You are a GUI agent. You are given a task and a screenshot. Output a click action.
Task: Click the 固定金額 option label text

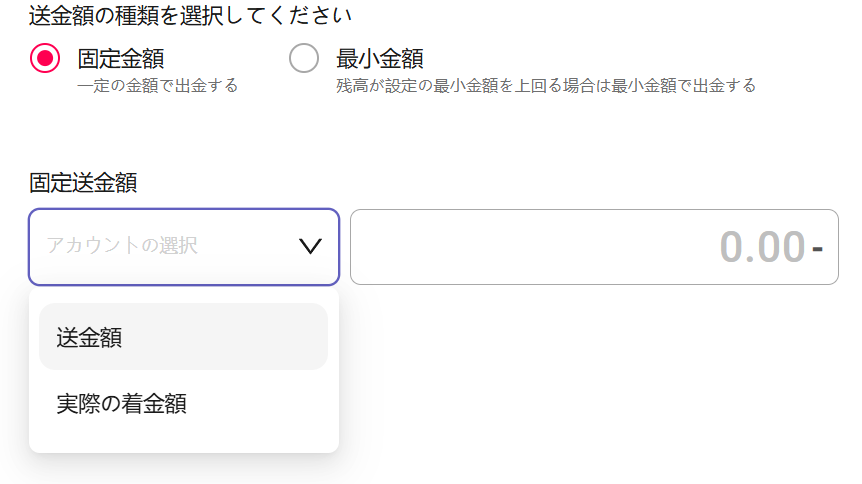point(121,59)
